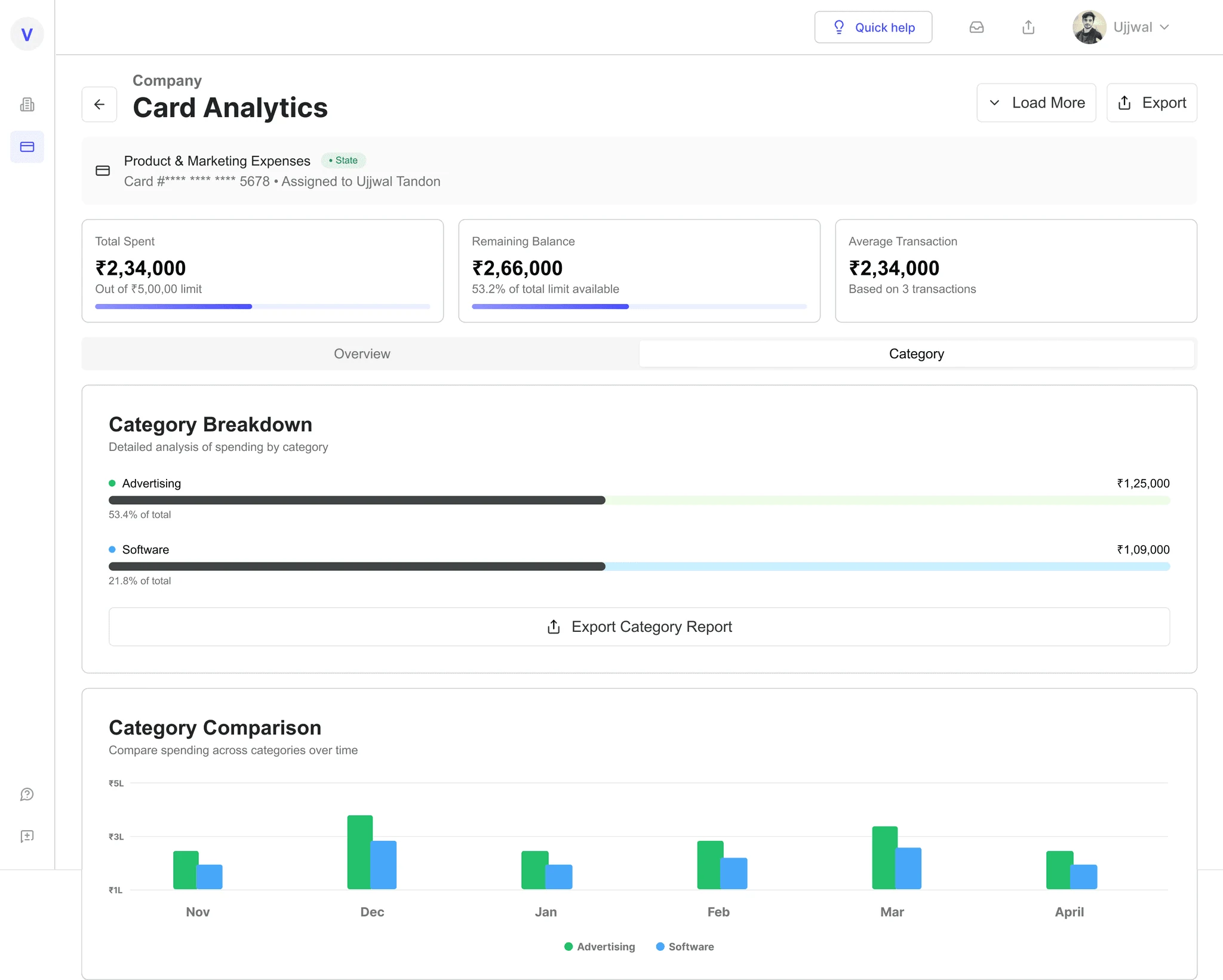
Task: Click the ₹1,09,000 Software amount
Action: coord(1143,549)
